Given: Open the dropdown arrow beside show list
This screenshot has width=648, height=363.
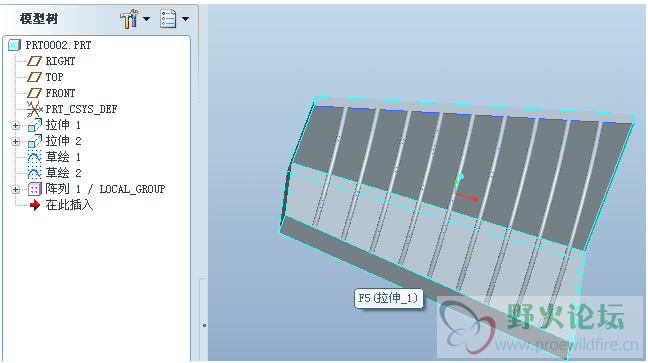Looking at the screenshot, I should [186, 19].
